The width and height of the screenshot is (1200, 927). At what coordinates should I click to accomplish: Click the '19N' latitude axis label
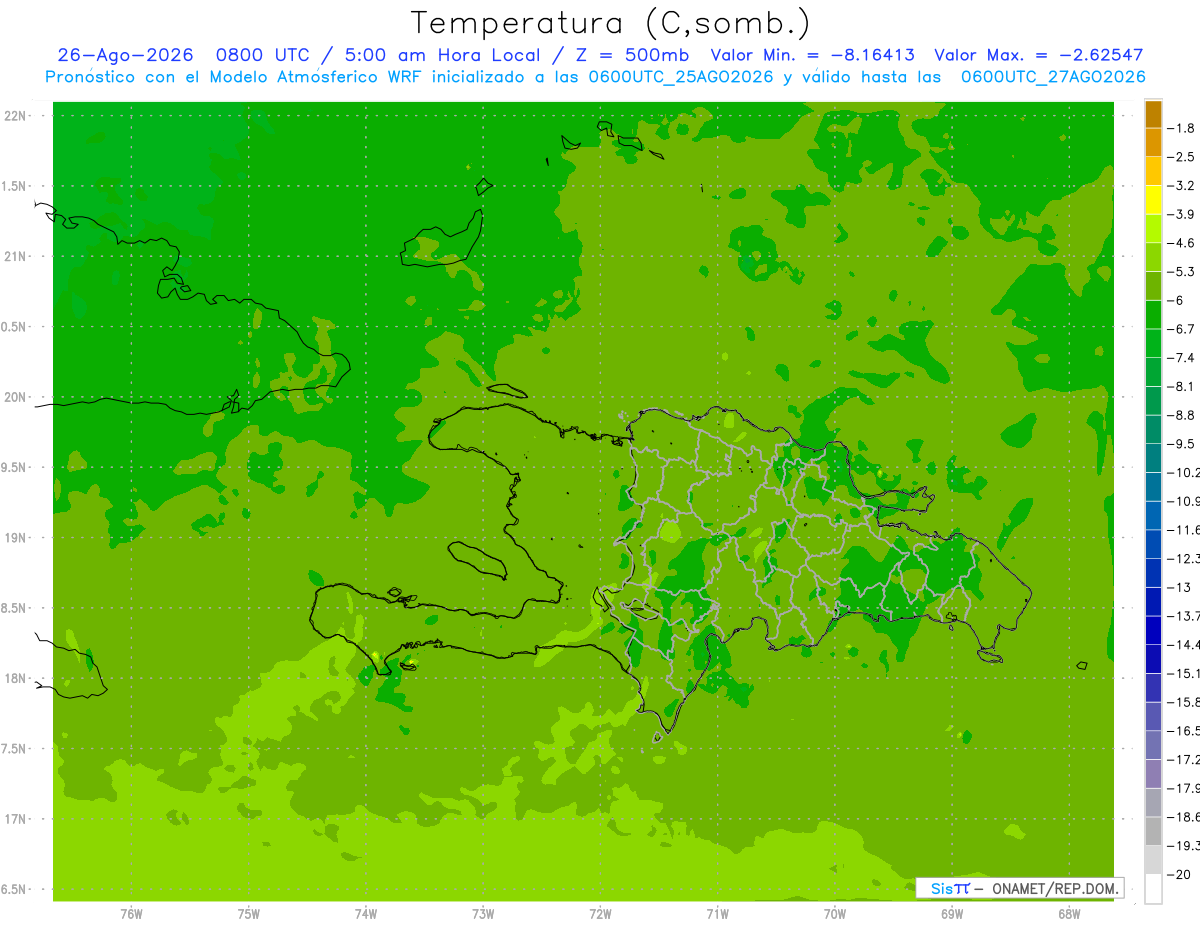coord(16,538)
